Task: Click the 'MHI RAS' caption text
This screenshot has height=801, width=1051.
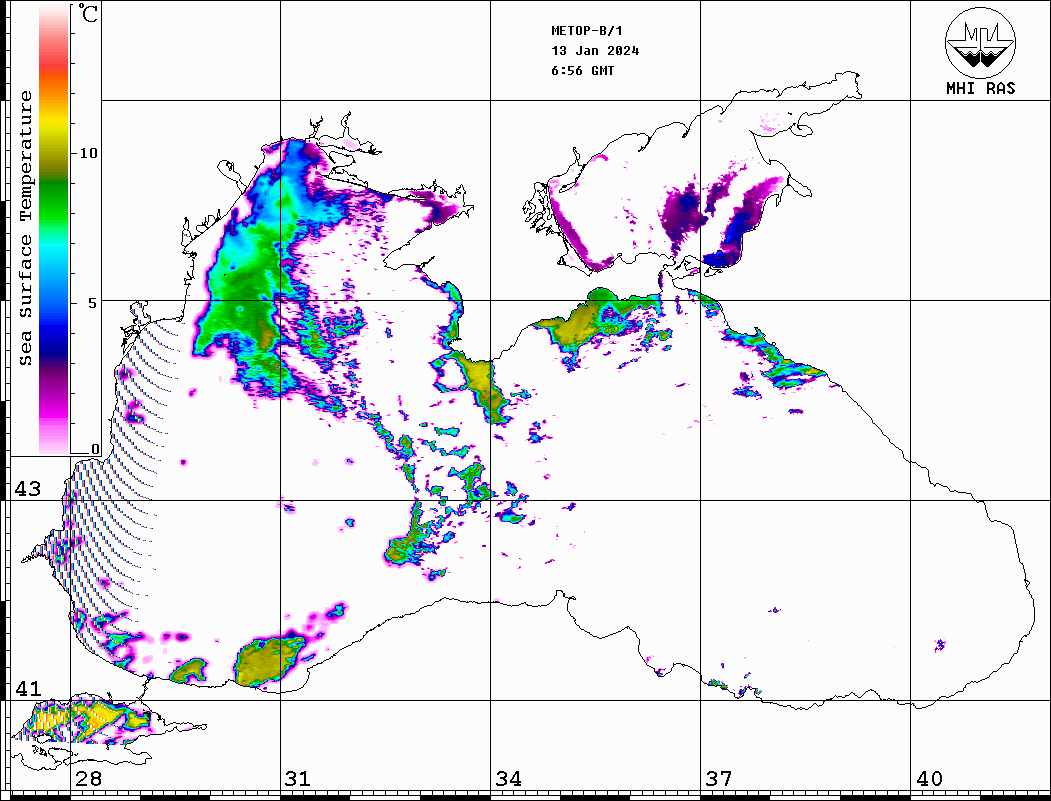Action: pyautogui.click(x=981, y=88)
